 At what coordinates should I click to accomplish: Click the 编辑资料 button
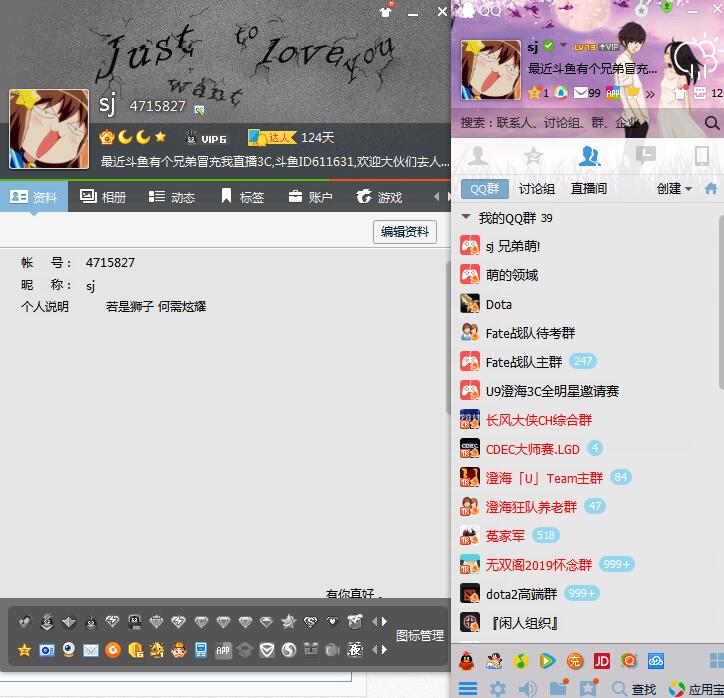[405, 231]
